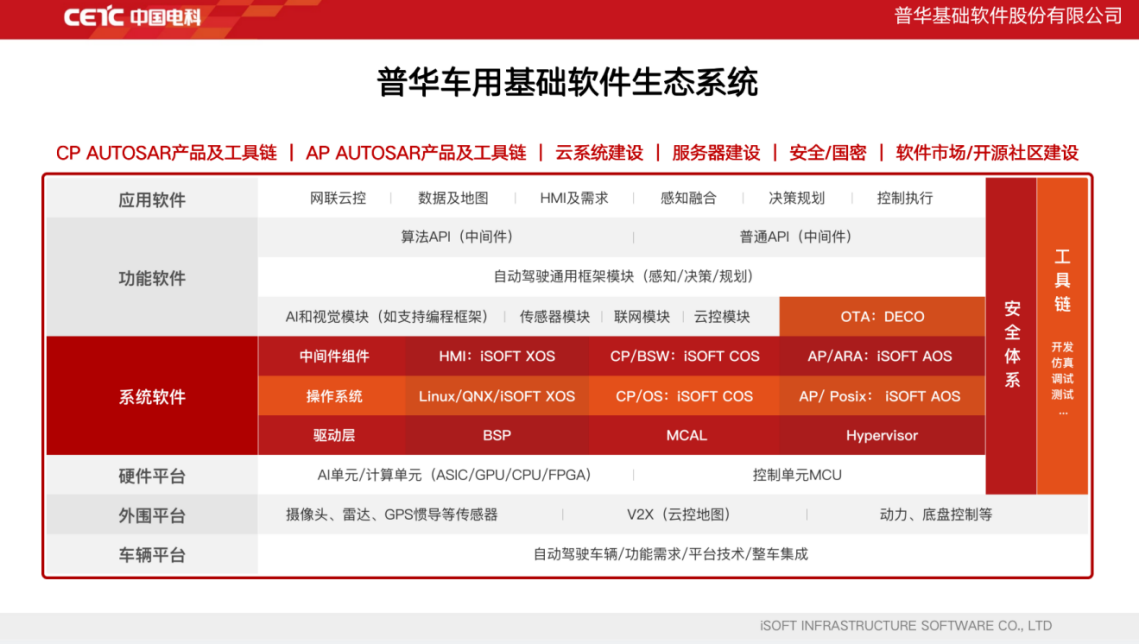
Task: Select the 功能软件 row label
Action: (152, 278)
